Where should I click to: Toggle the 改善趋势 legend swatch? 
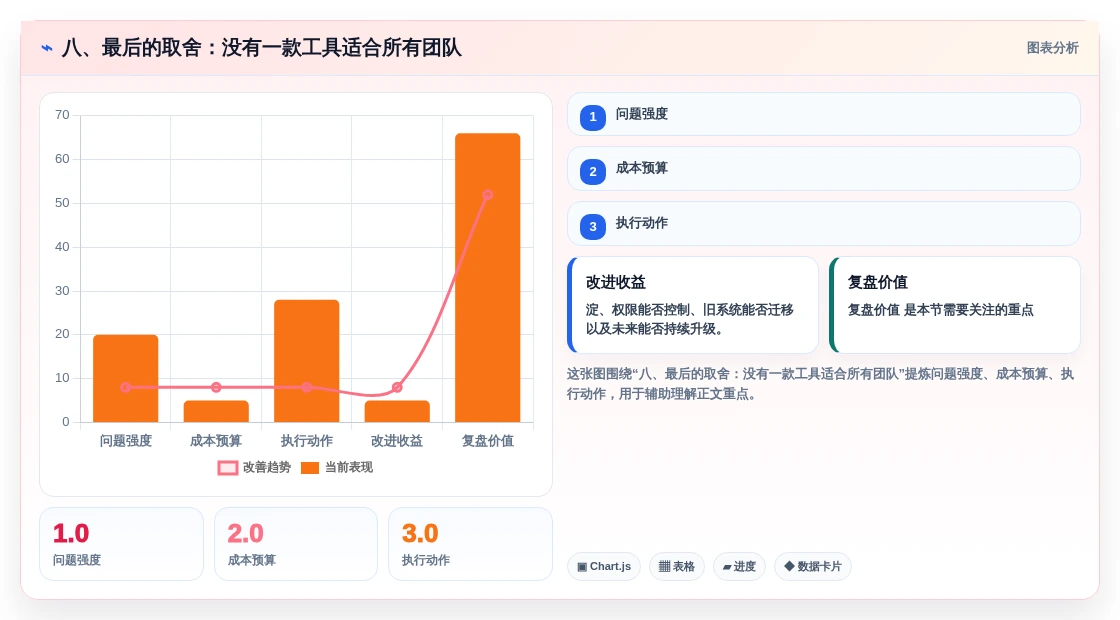tap(228, 468)
